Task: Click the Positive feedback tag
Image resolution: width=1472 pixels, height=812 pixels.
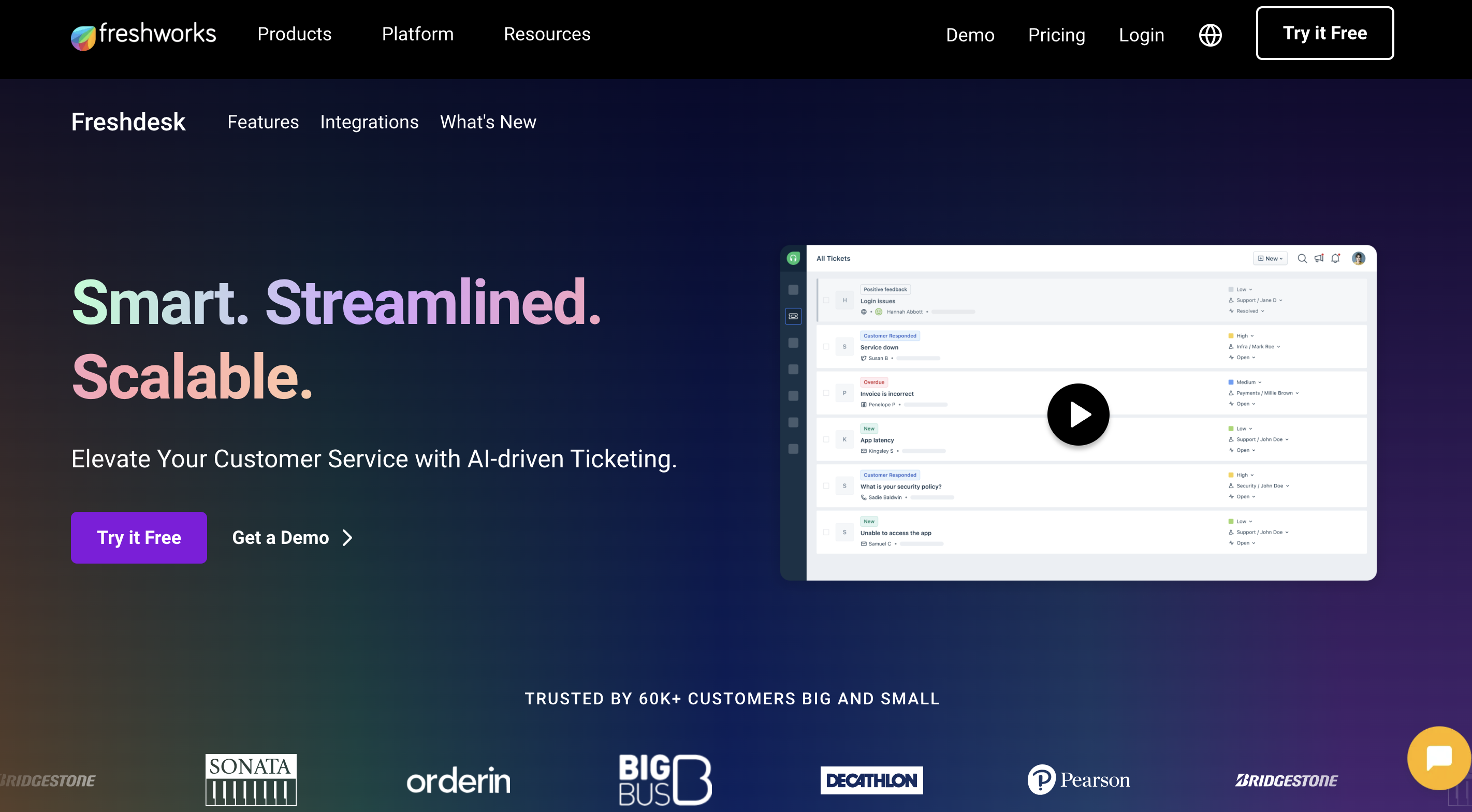Action: [x=885, y=289]
